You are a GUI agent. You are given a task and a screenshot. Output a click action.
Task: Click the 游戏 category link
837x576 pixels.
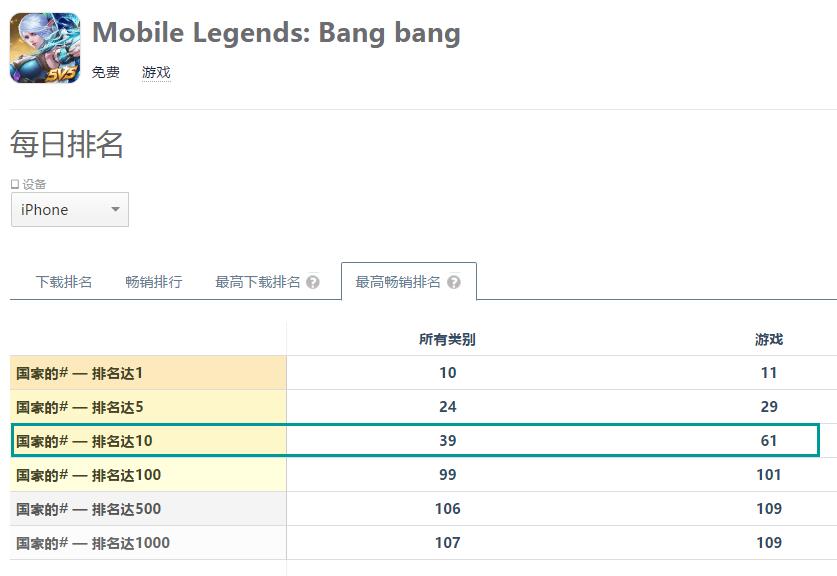[x=156, y=72]
